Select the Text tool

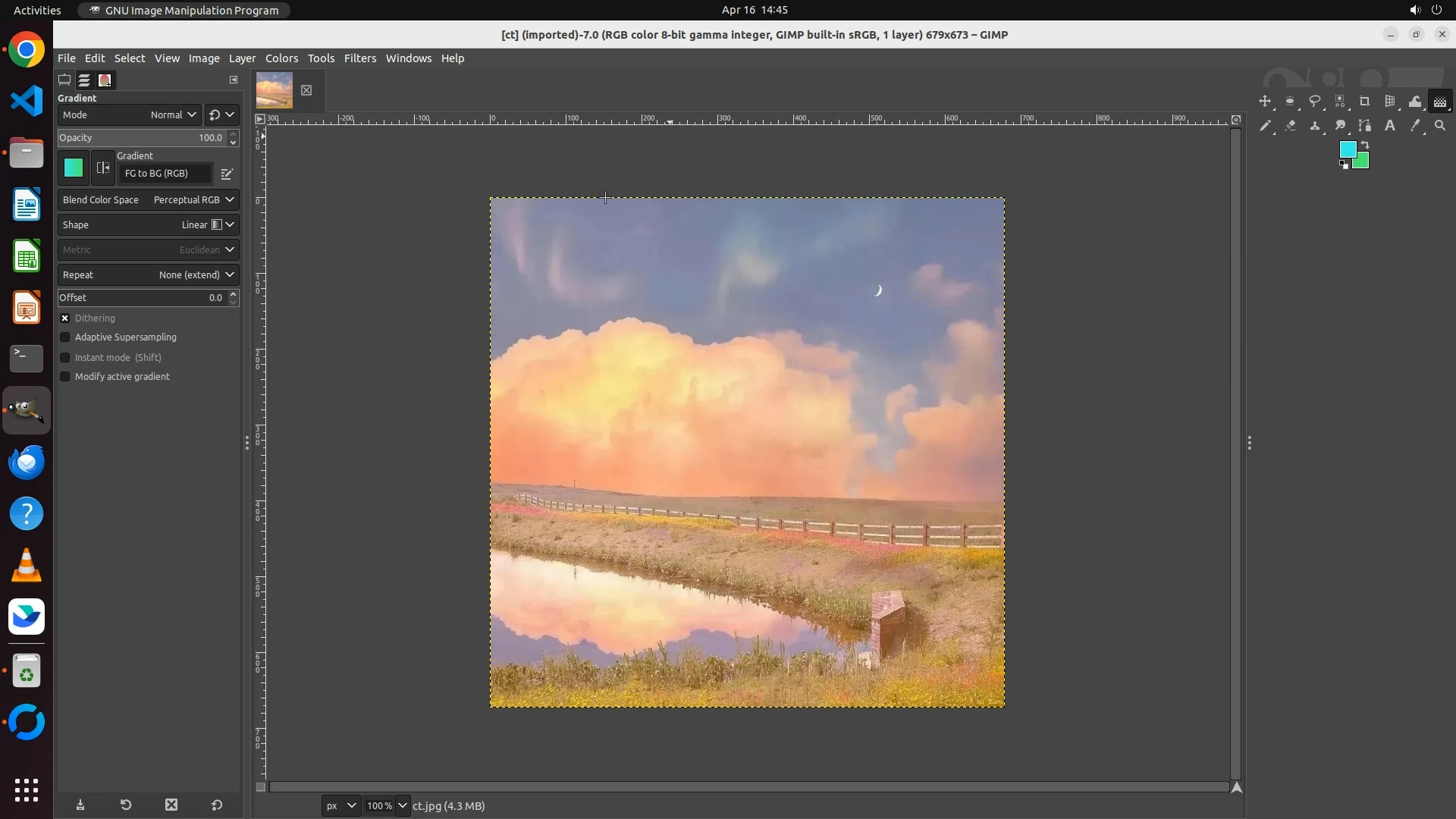(1390, 126)
